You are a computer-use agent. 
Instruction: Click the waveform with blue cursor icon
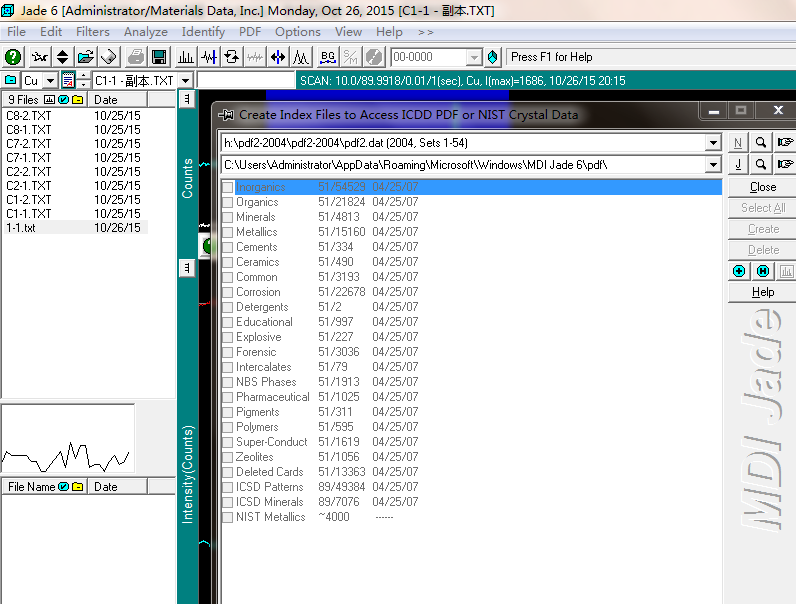[209, 57]
